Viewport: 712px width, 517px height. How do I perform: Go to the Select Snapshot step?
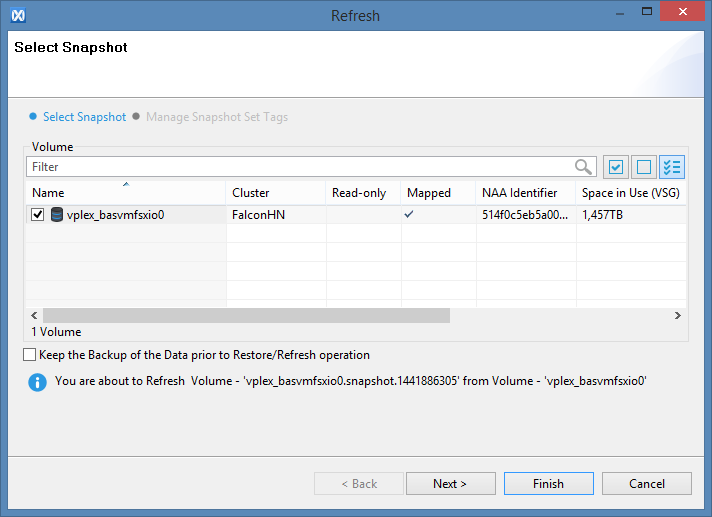(x=84, y=117)
